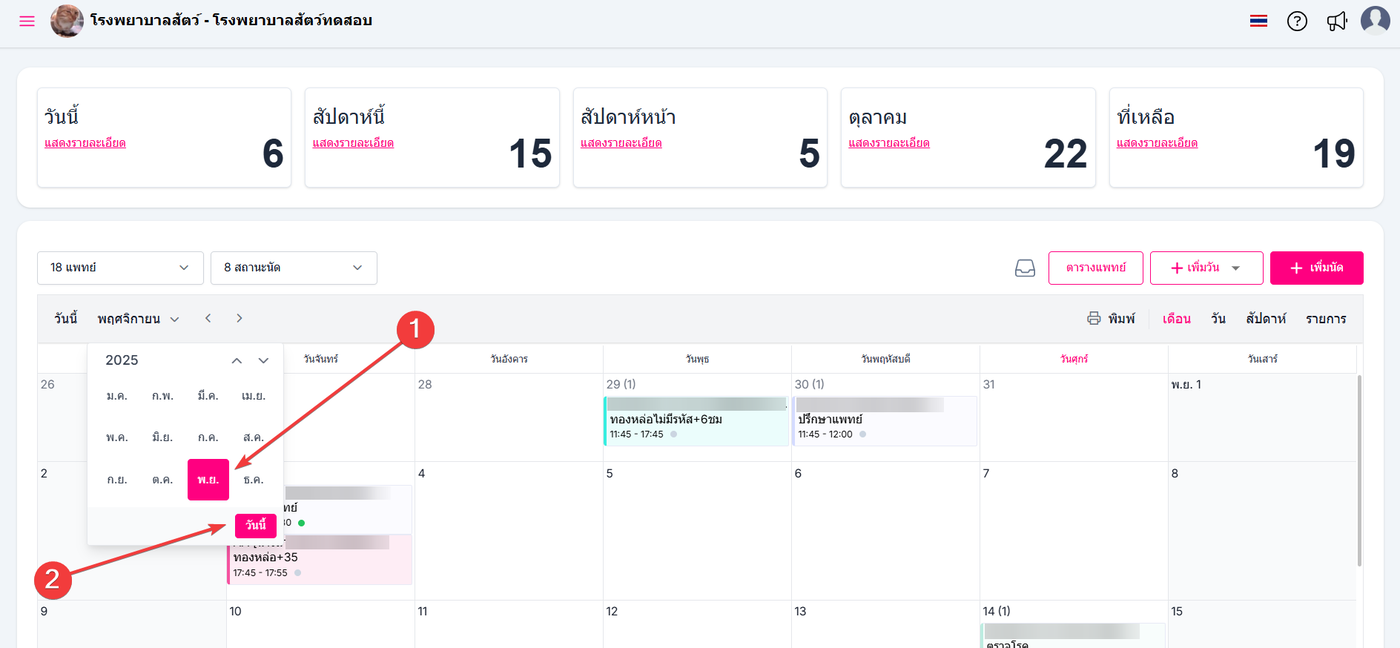
Task: Select ธ.ค. in the month picker
Action: [253, 480]
